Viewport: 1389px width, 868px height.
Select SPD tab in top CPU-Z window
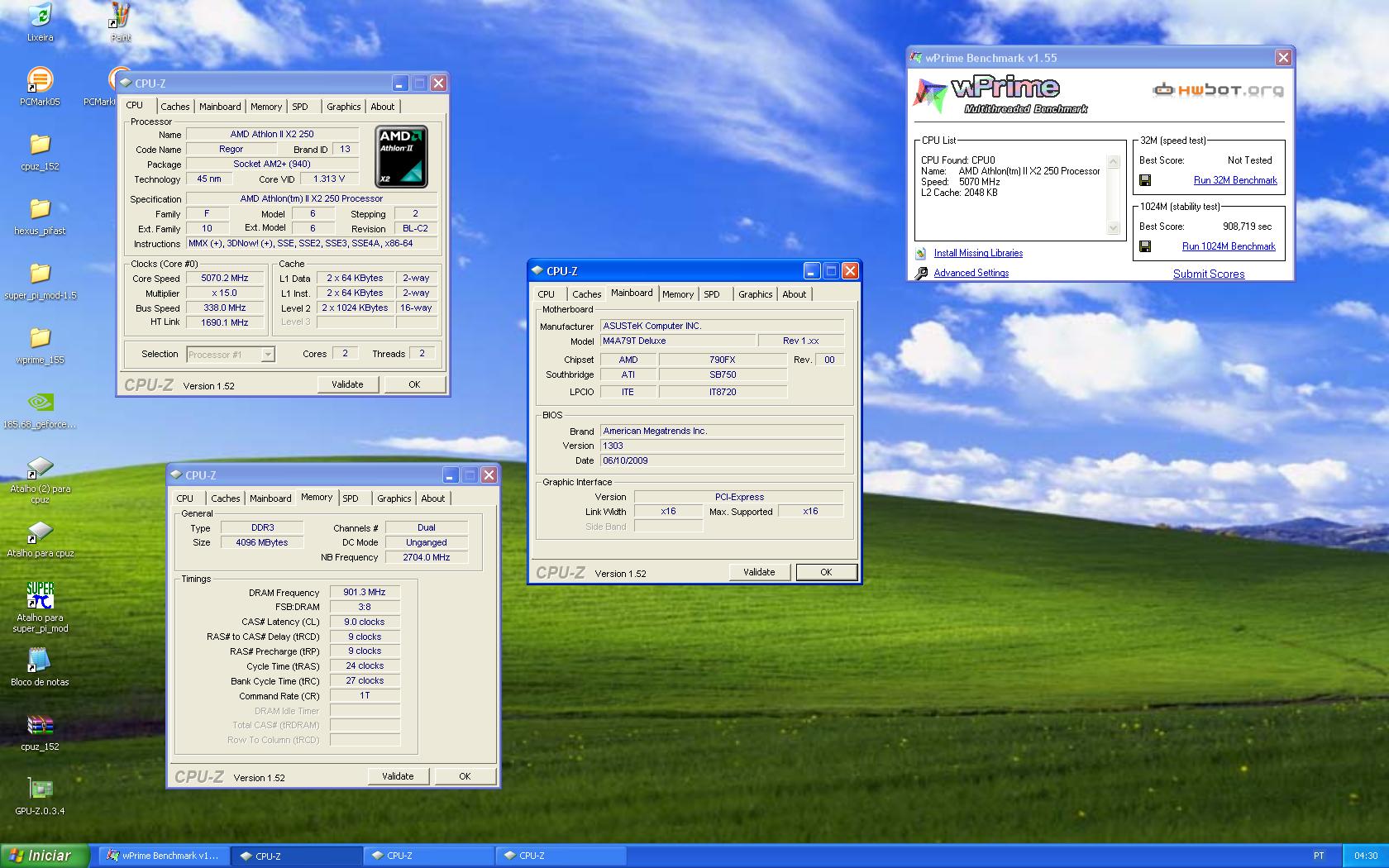300,107
